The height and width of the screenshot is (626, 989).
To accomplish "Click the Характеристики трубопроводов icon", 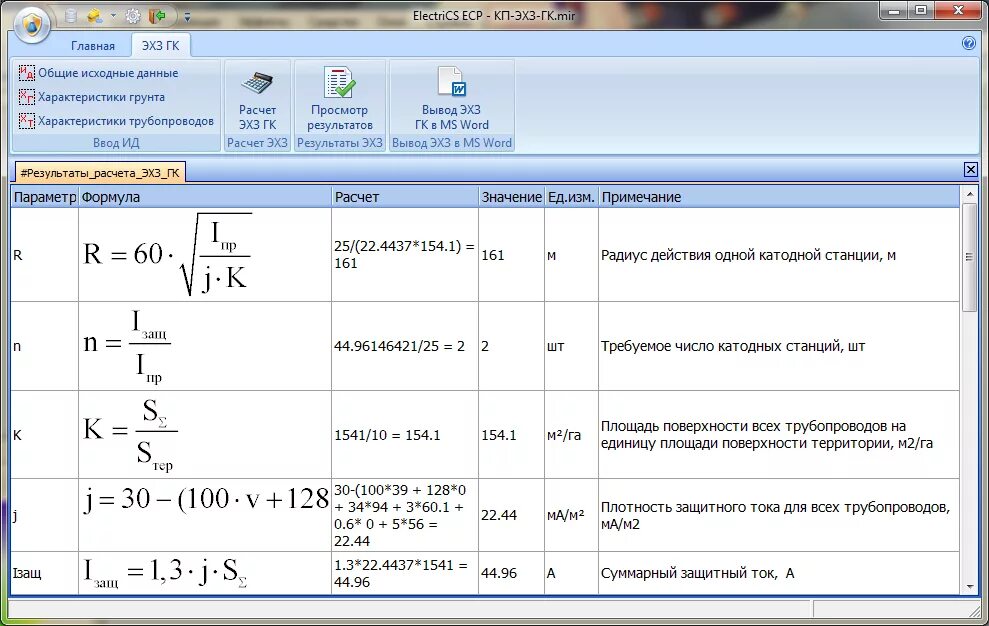I will click(26, 121).
